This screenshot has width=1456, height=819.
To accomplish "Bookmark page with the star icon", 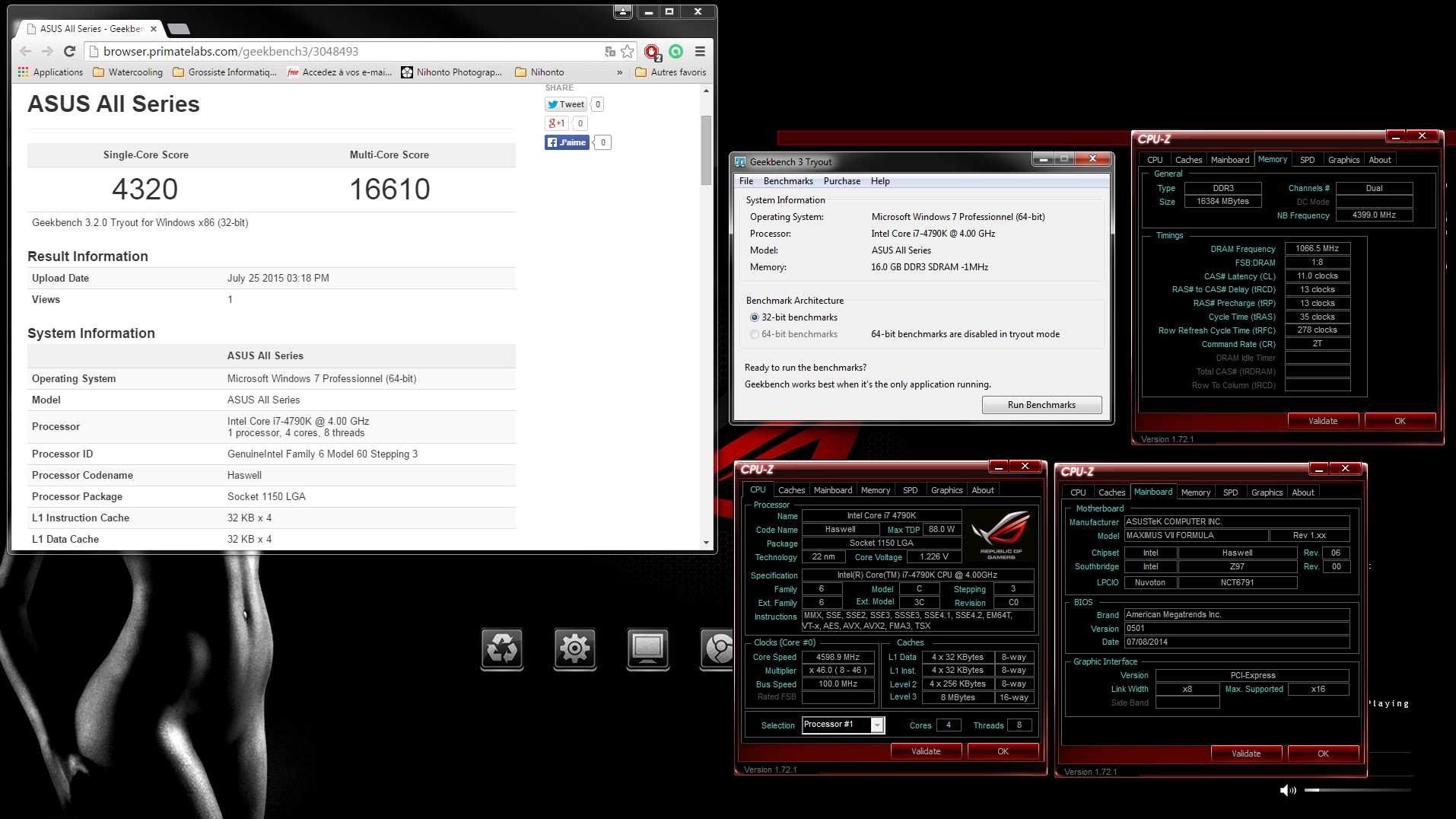I will (627, 51).
